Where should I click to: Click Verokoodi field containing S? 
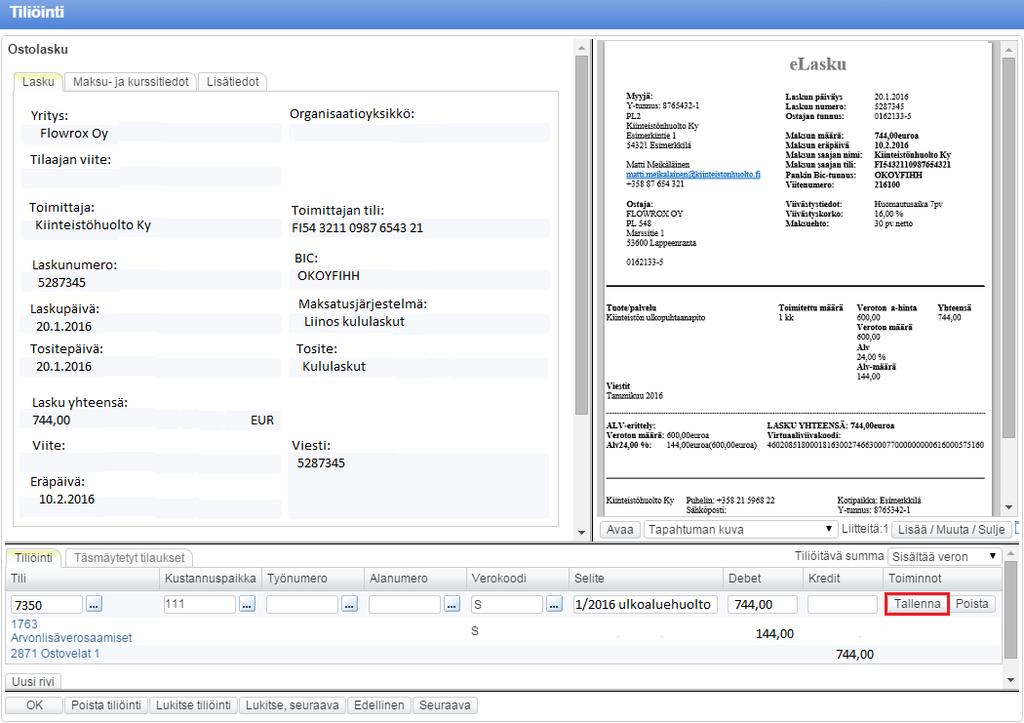click(507, 604)
